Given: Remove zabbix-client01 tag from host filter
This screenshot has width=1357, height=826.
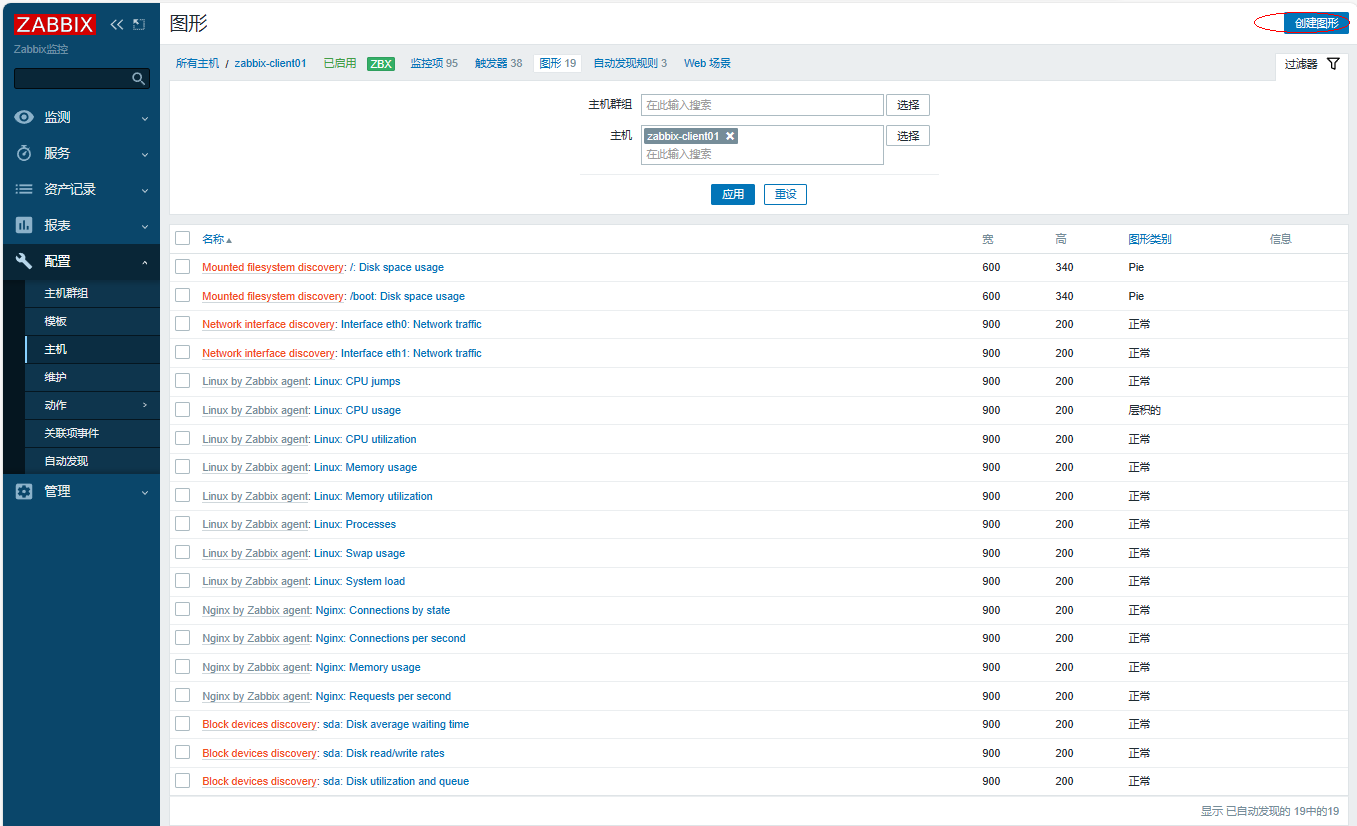Looking at the screenshot, I should (730, 136).
